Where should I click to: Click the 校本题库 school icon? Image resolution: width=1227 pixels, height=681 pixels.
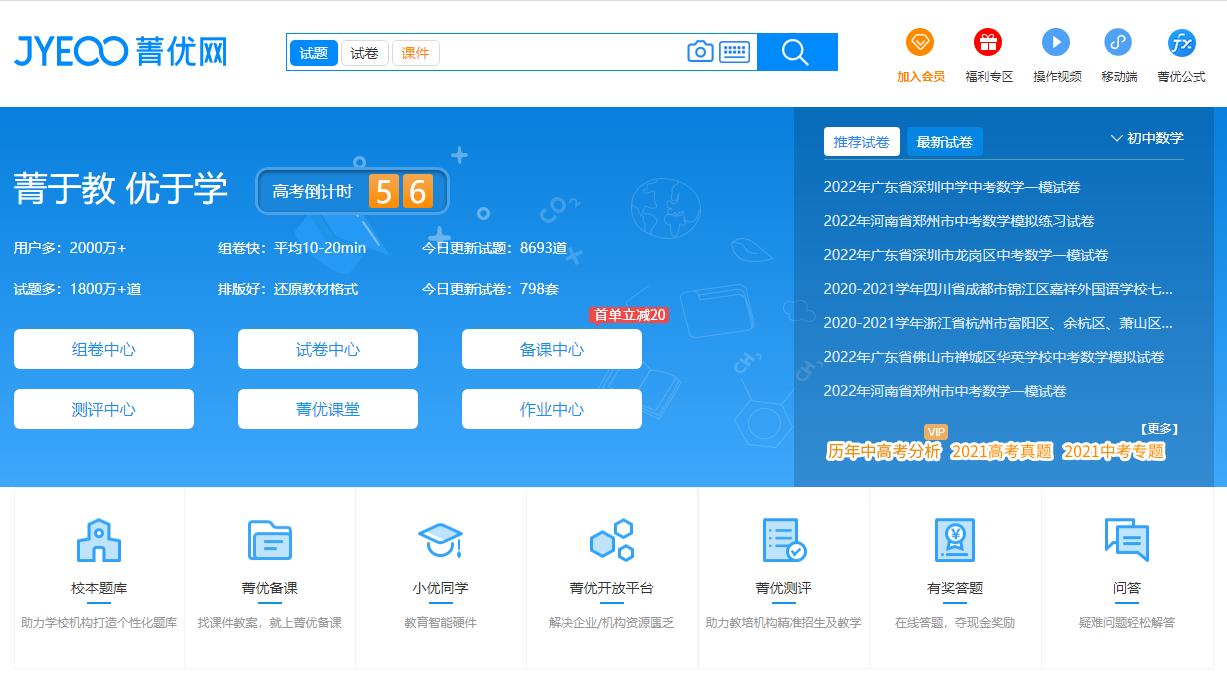click(97, 540)
